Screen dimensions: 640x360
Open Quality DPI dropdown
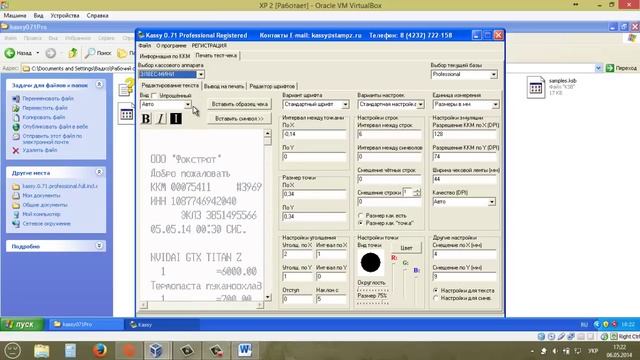491,202
